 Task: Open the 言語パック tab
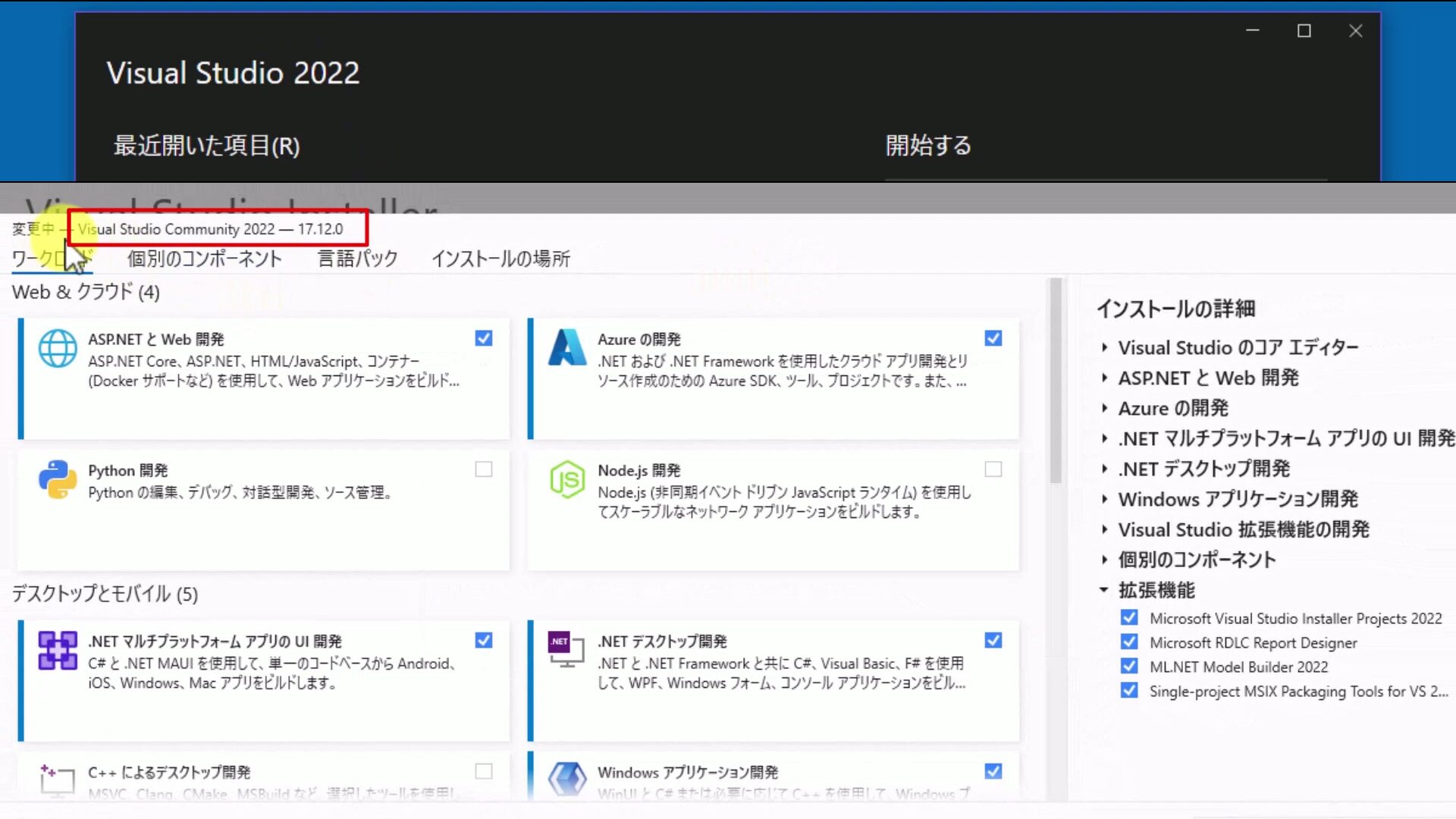[357, 259]
